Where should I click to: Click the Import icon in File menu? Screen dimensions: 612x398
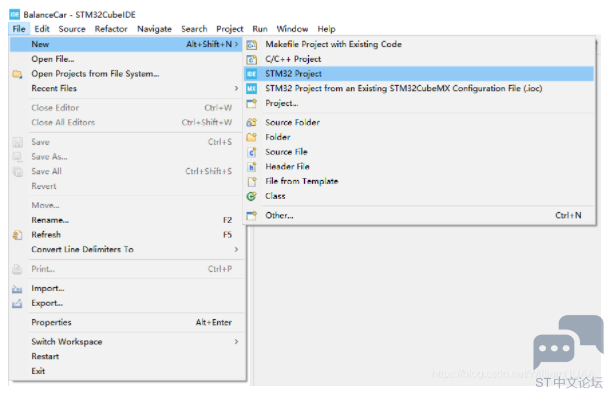[17, 289]
